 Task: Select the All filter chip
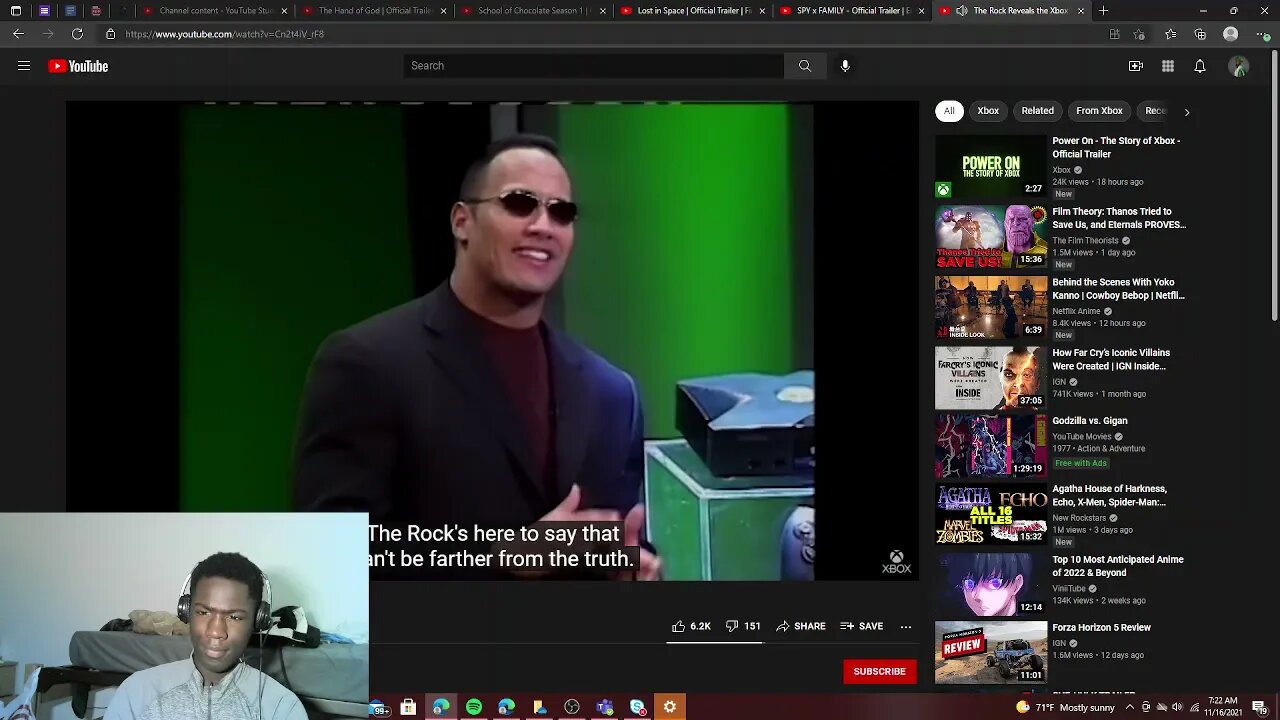949,111
